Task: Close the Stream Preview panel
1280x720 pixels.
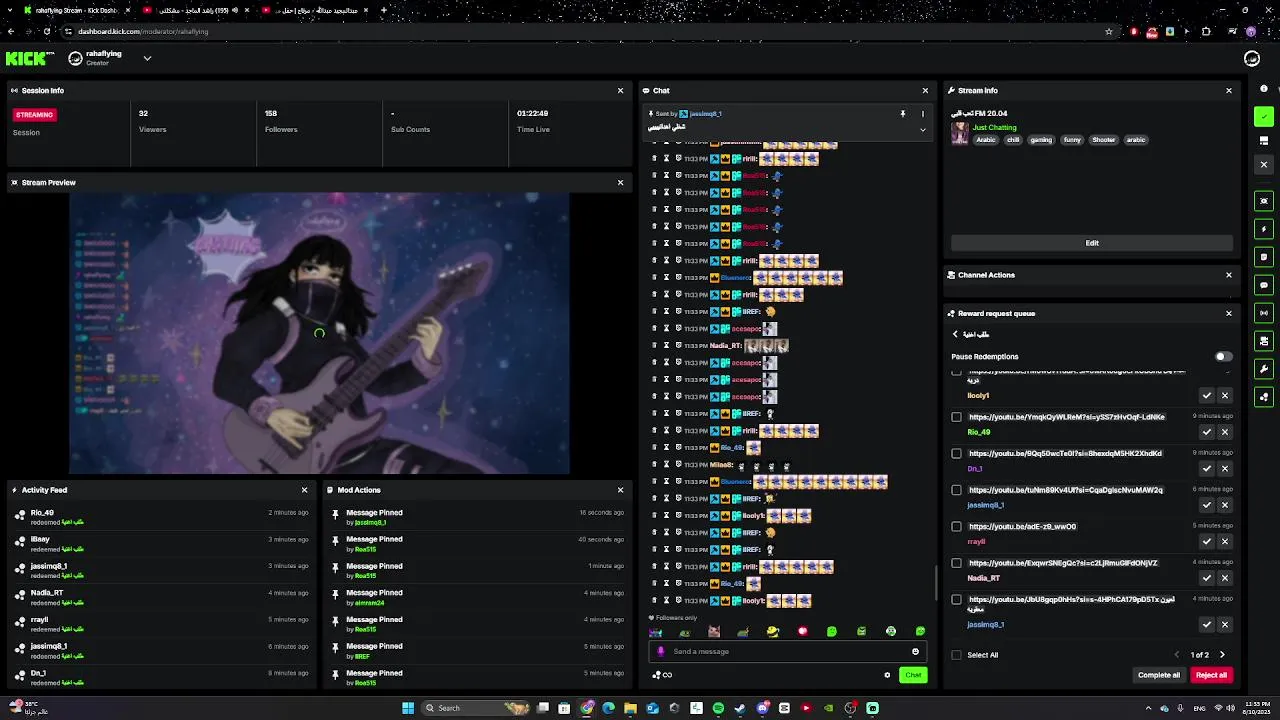Action: pos(620,182)
